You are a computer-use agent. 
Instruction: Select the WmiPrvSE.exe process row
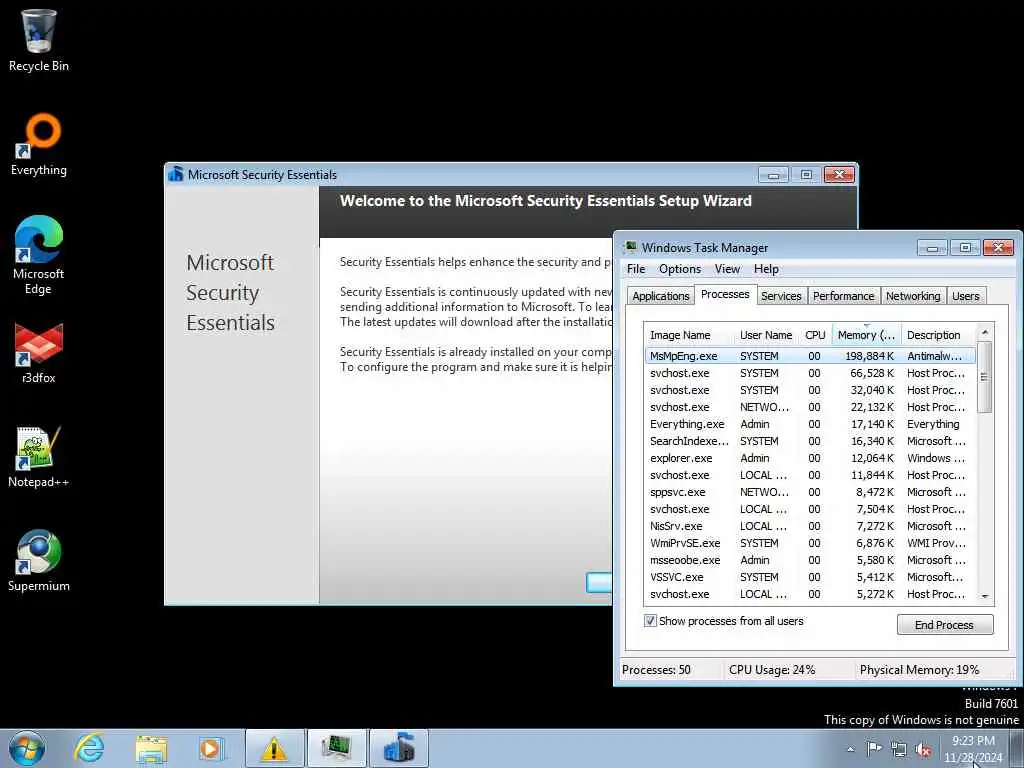[809, 543]
